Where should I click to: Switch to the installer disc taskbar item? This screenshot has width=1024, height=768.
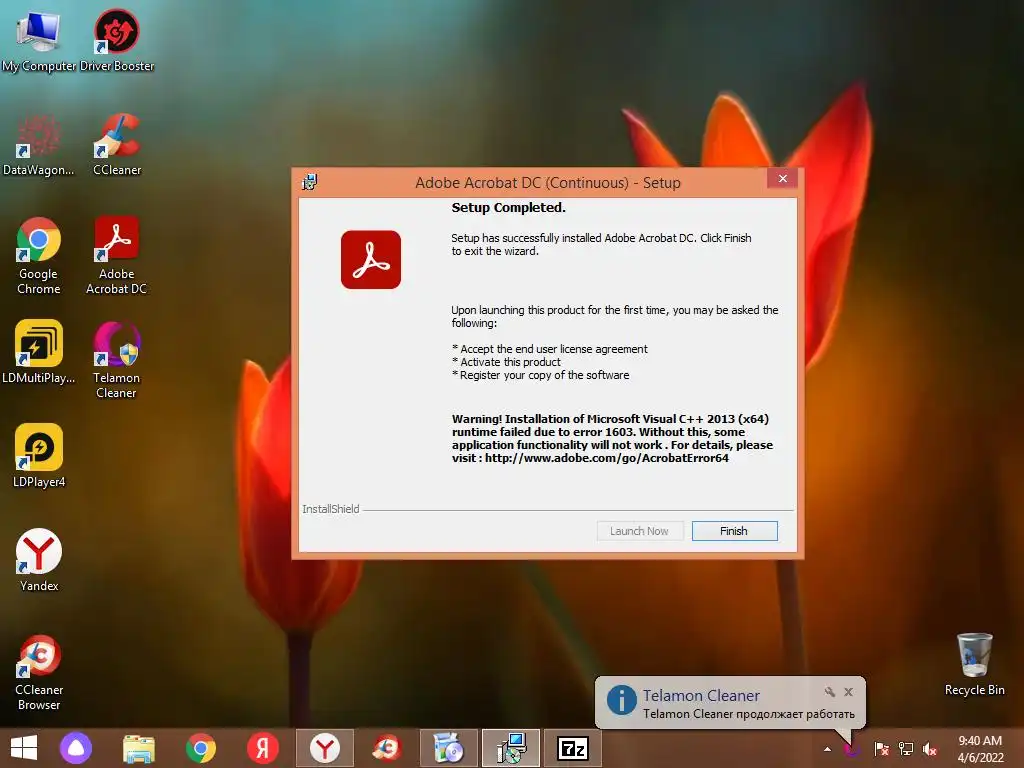(449, 748)
